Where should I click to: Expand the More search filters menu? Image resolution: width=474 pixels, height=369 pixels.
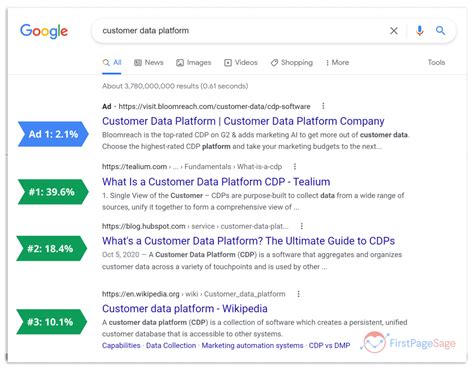click(337, 62)
